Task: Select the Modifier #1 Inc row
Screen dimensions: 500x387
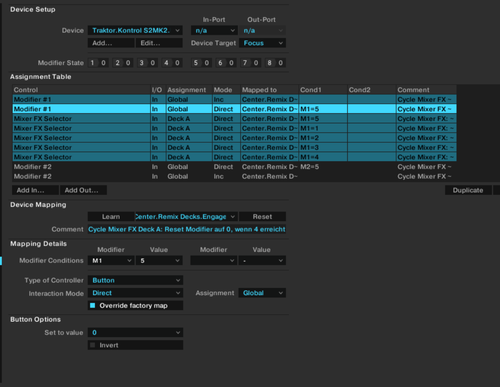Action: [x=234, y=99]
